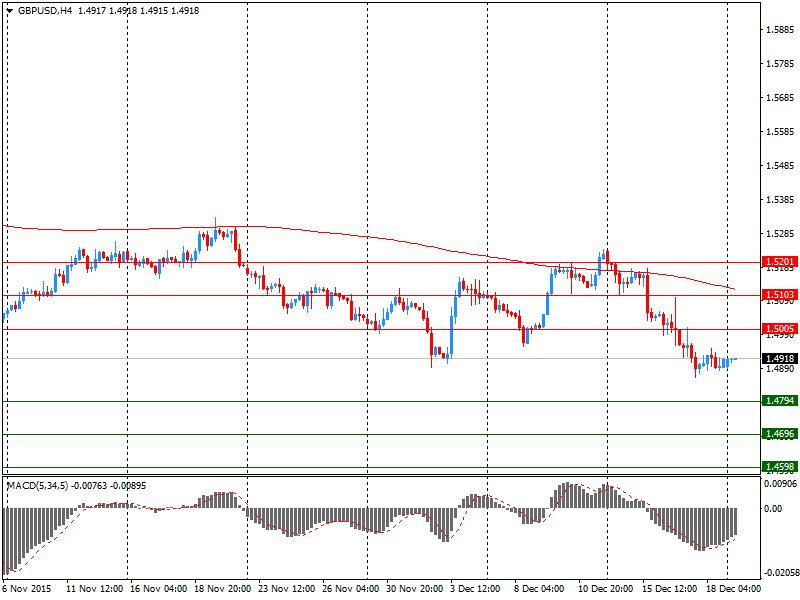
Task: Click the GBPUSD,H4 chart title text
Action: [x=45, y=11]
